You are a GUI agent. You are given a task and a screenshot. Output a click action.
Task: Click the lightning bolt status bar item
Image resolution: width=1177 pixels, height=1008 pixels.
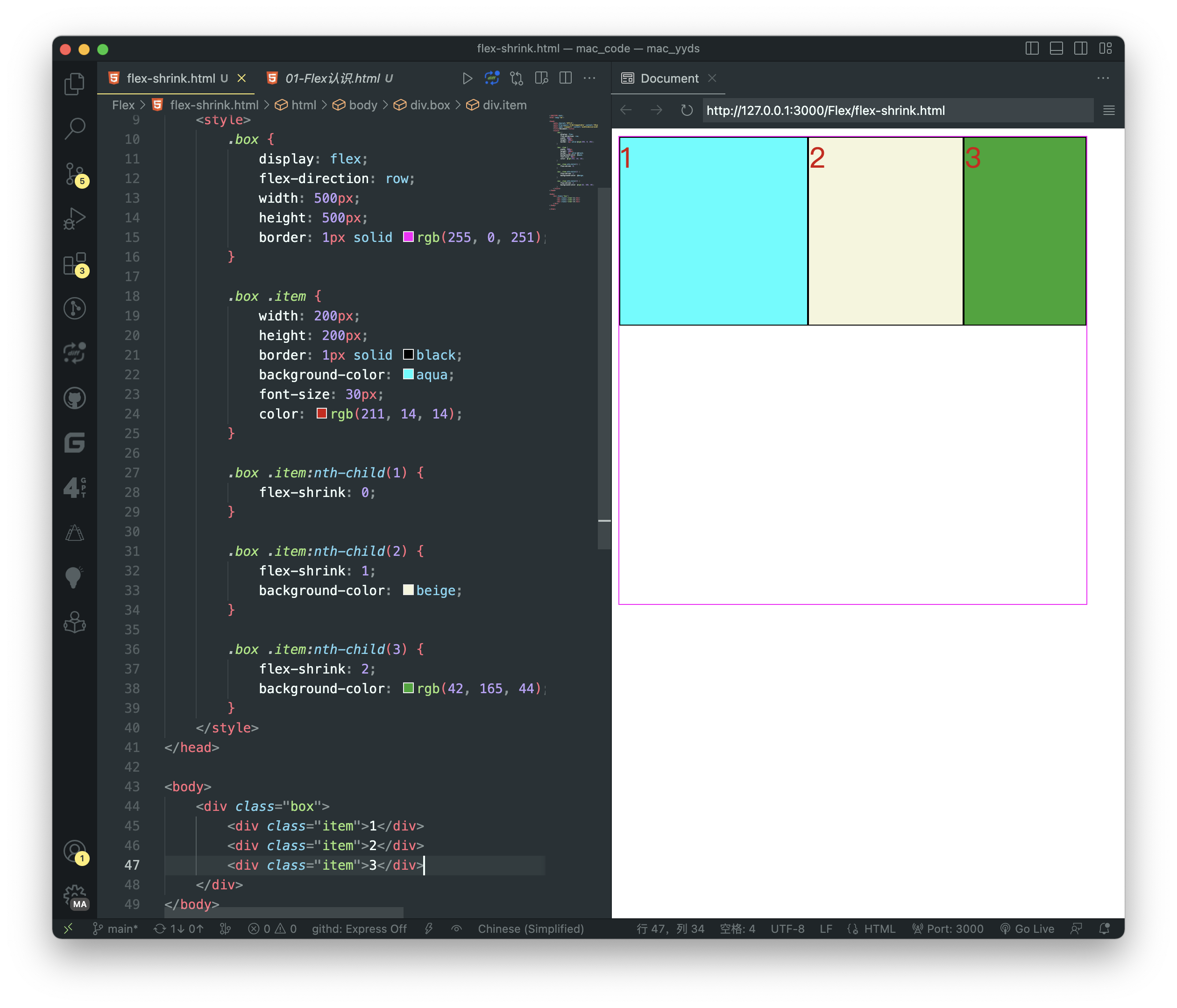tap(429, 929)
